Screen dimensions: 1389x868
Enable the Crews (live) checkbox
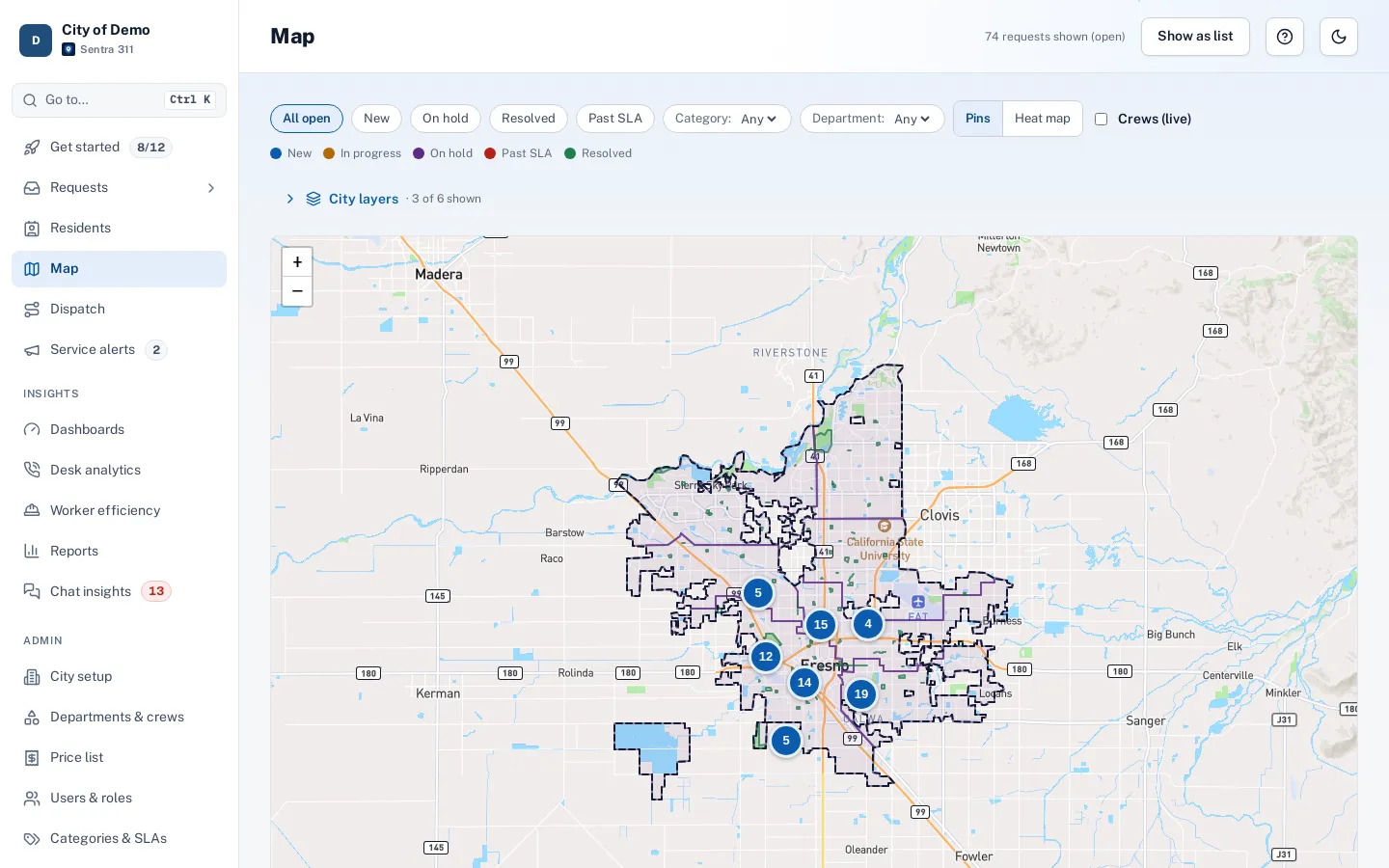pos(1101,120)
